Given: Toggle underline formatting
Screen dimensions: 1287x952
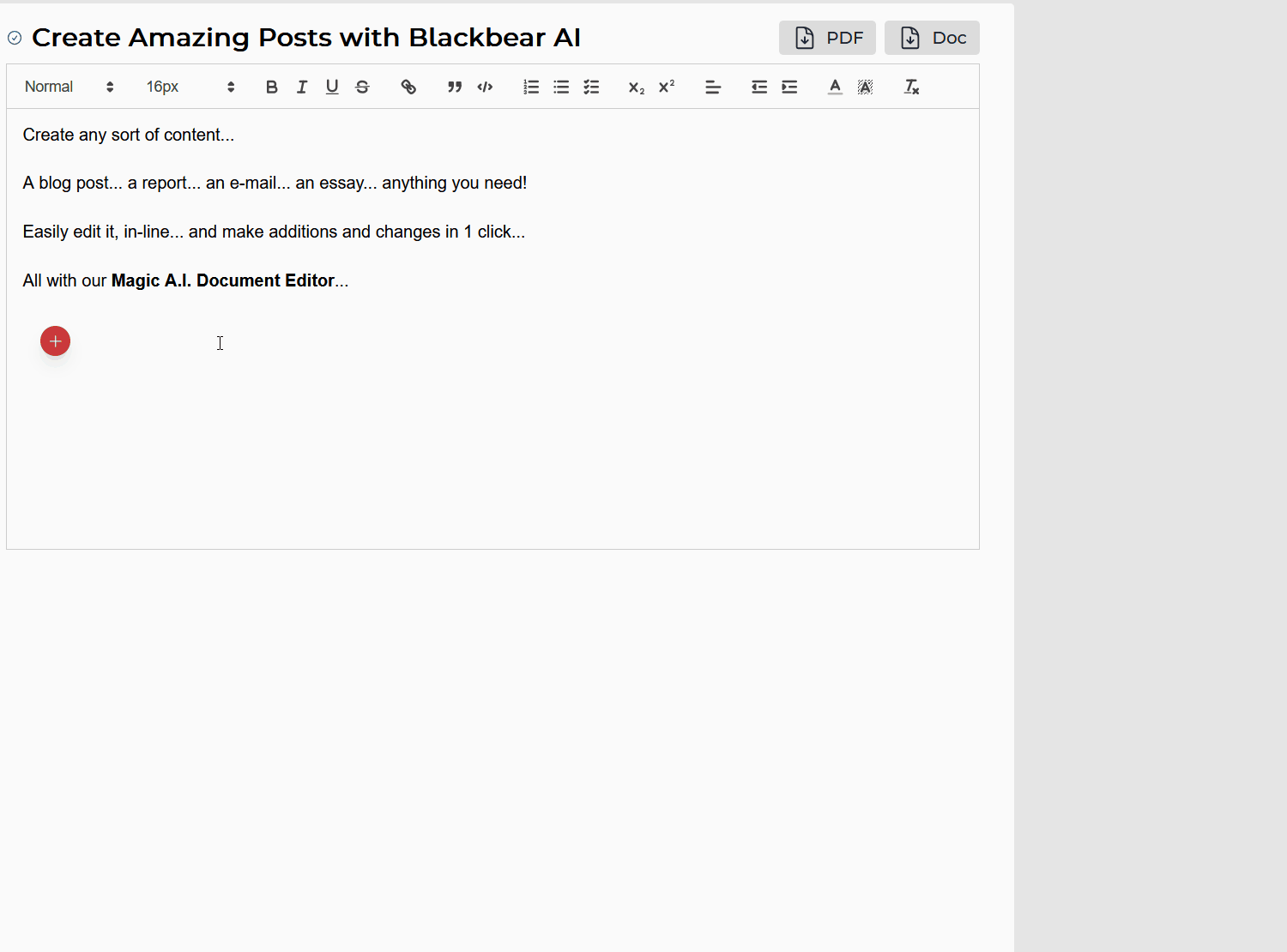Looking at the screenshot, I should pos(332,87).
